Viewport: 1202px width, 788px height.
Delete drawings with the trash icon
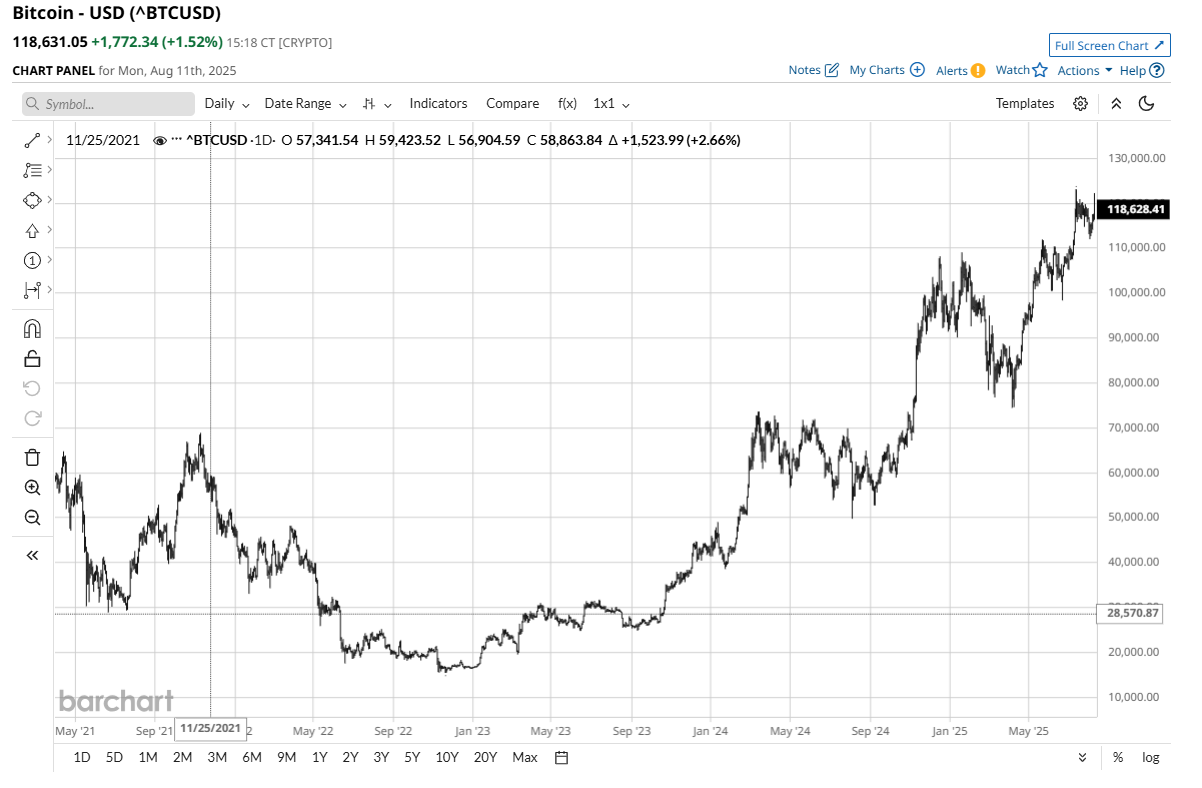pyautogui.click(x=32, y=457)
